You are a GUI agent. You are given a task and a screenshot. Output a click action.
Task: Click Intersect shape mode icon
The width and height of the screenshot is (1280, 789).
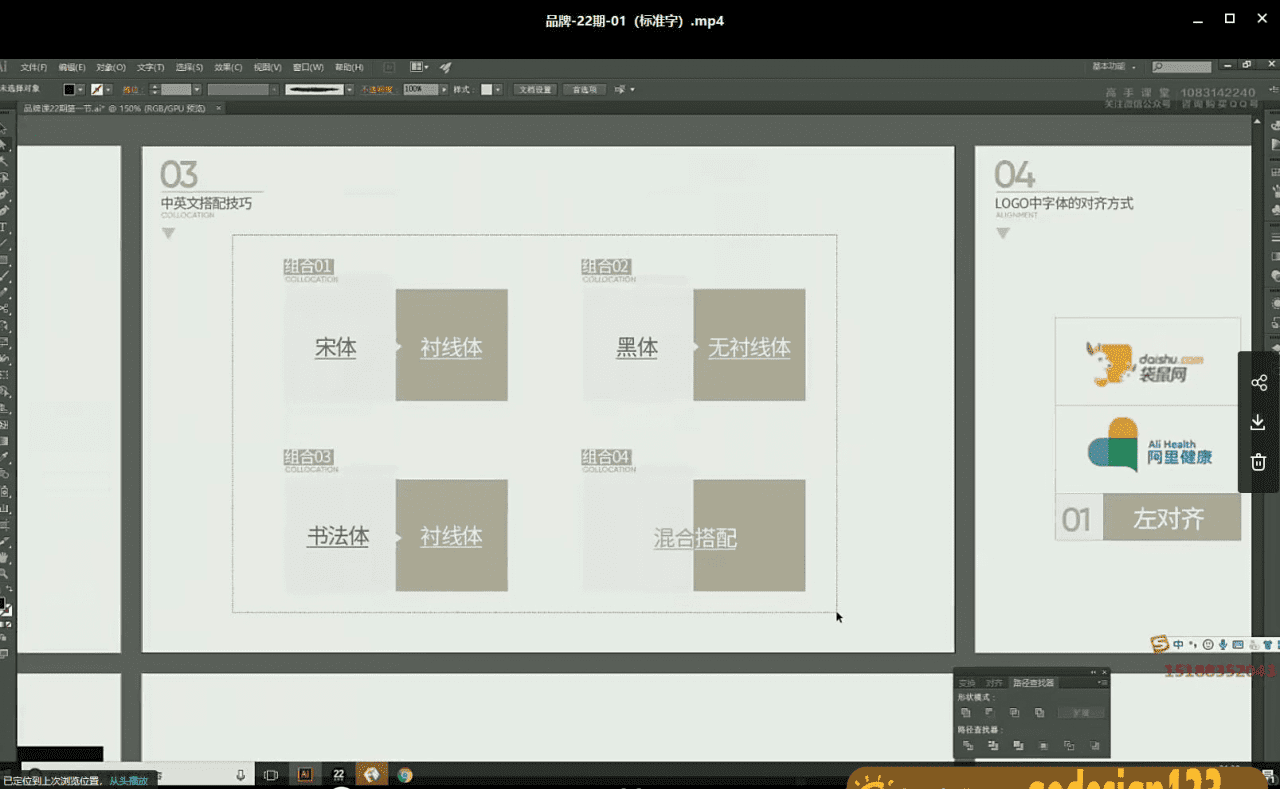click(x=1014, y=712)
